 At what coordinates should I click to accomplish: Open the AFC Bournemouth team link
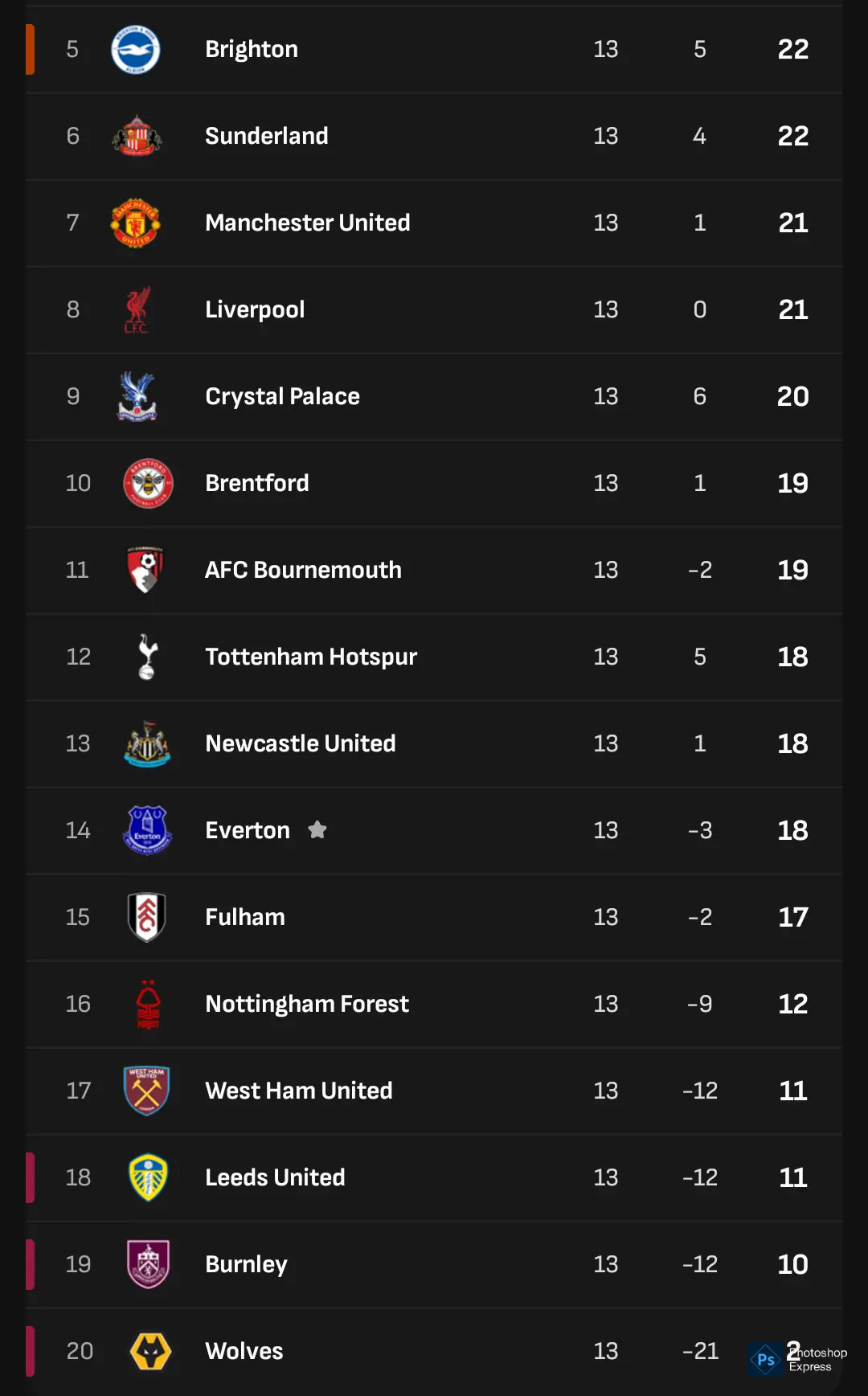click(303, 570)
